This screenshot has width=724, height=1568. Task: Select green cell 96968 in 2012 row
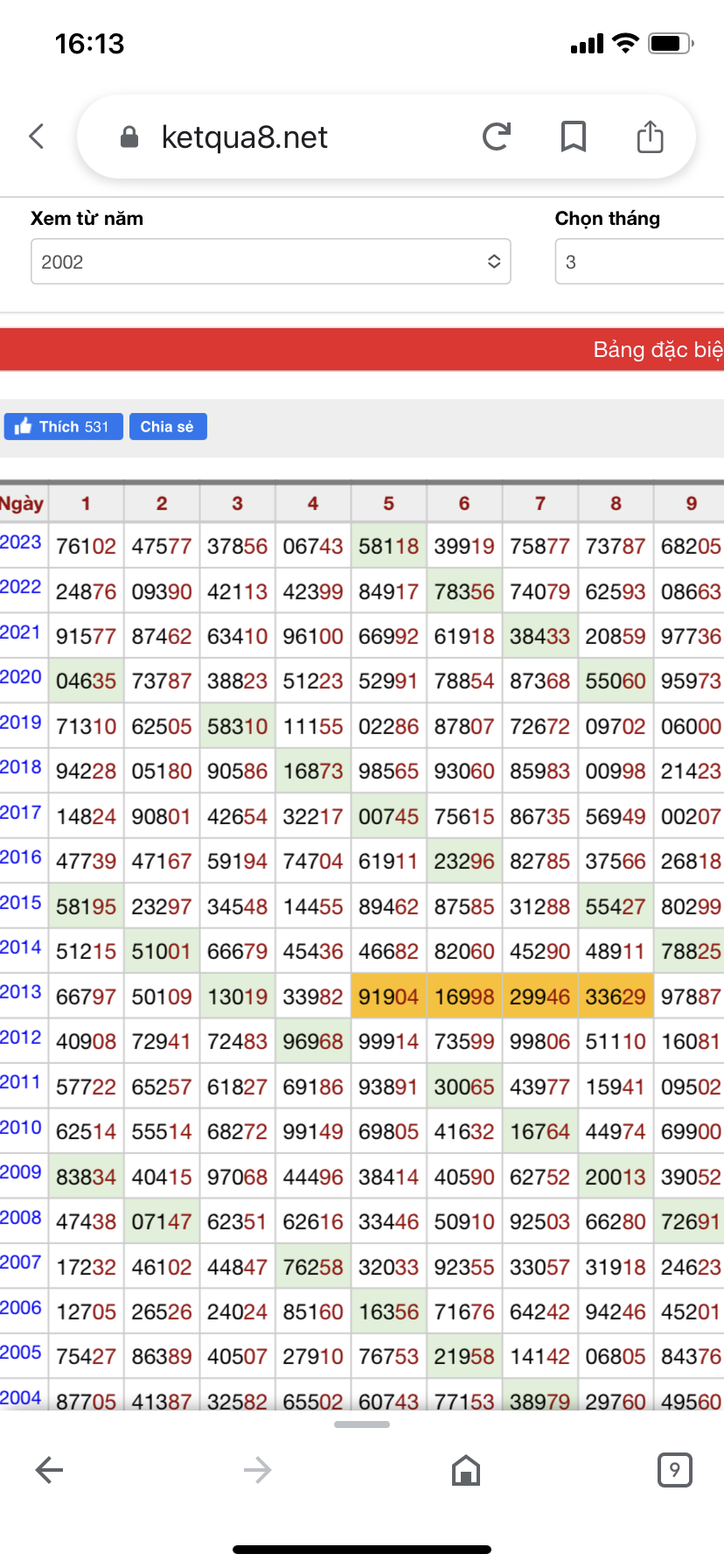click(313, 1041)
